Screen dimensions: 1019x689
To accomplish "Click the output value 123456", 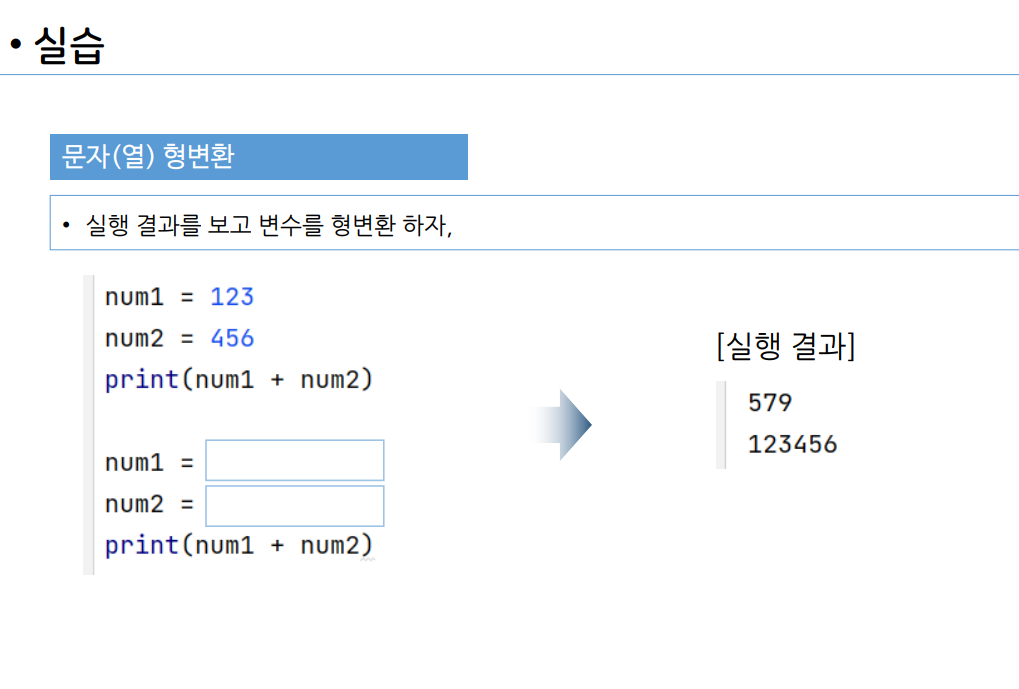I will click(x=792, y=445).
